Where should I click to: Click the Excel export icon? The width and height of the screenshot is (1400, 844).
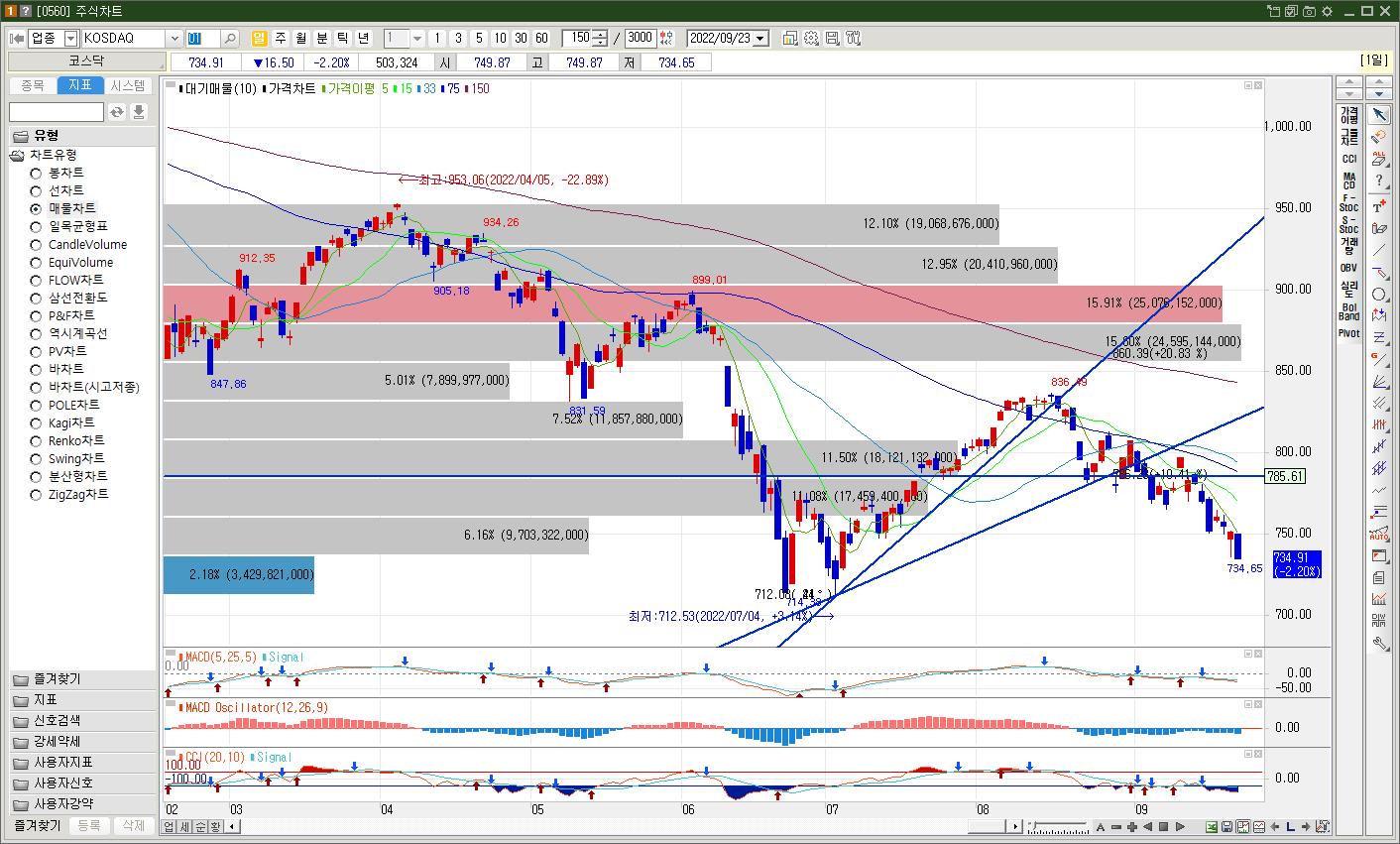point(1211,827)
